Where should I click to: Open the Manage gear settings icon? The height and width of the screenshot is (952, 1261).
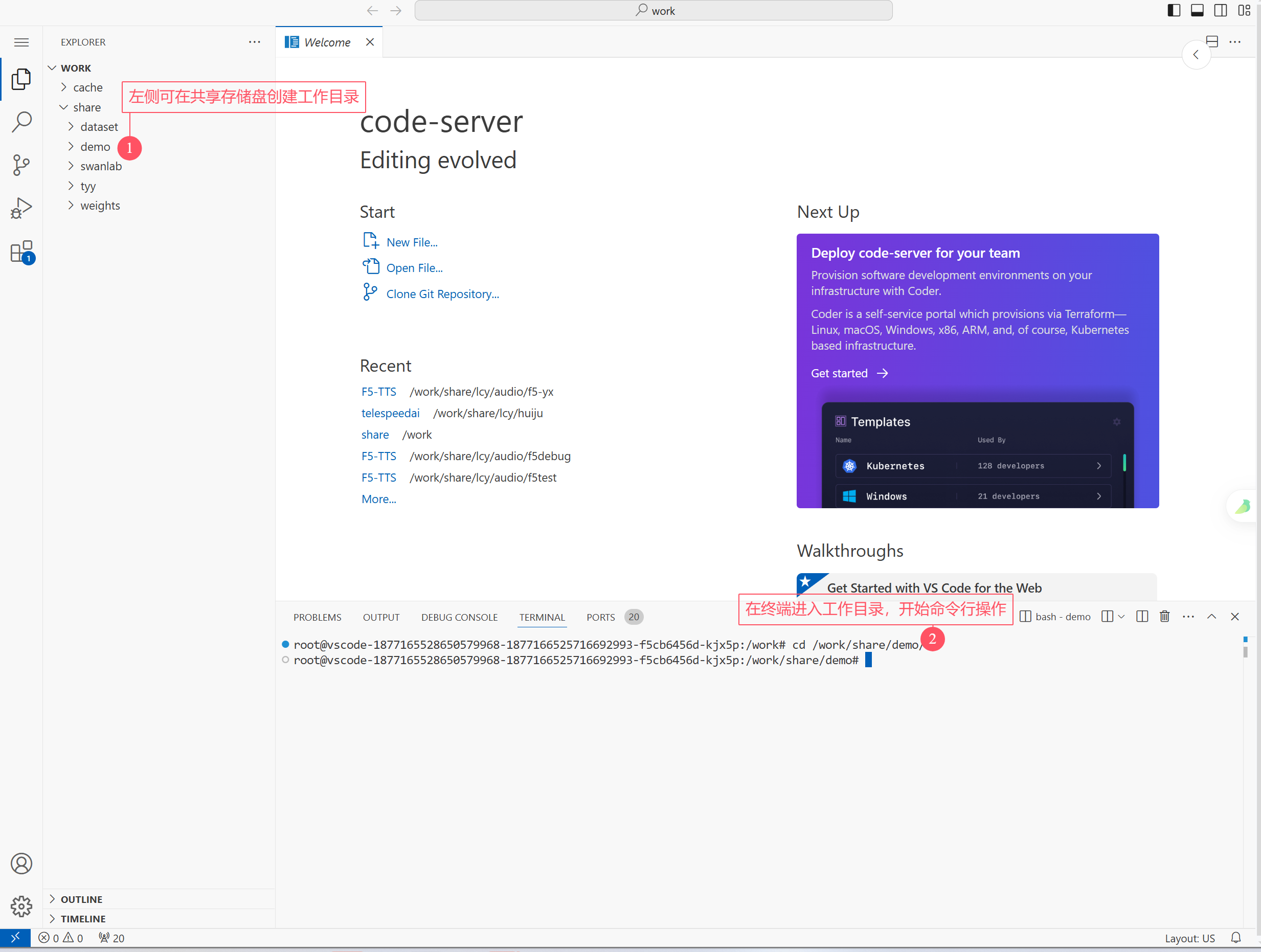point(21,906)
